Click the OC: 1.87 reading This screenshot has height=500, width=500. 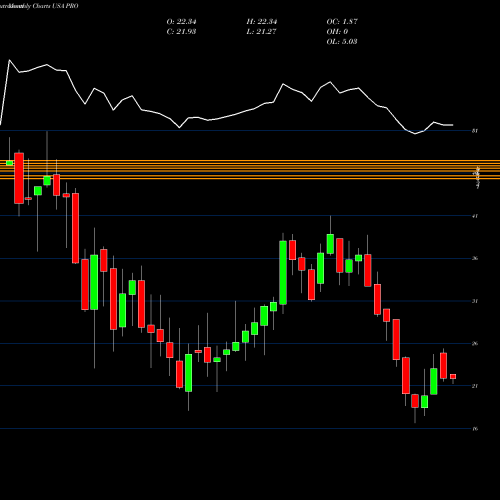tap(342, 22)
